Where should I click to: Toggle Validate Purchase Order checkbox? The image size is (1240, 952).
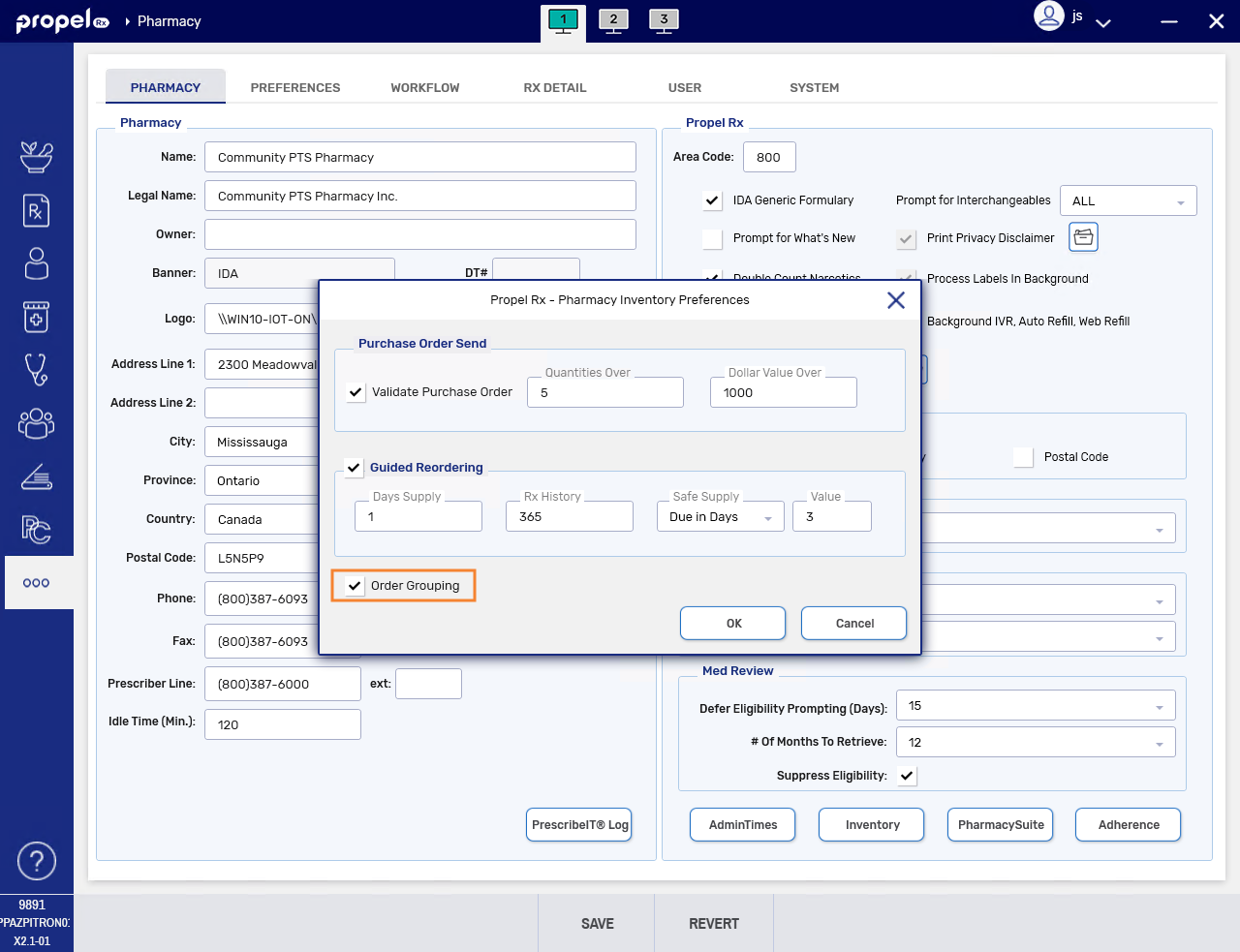point(356,392)
